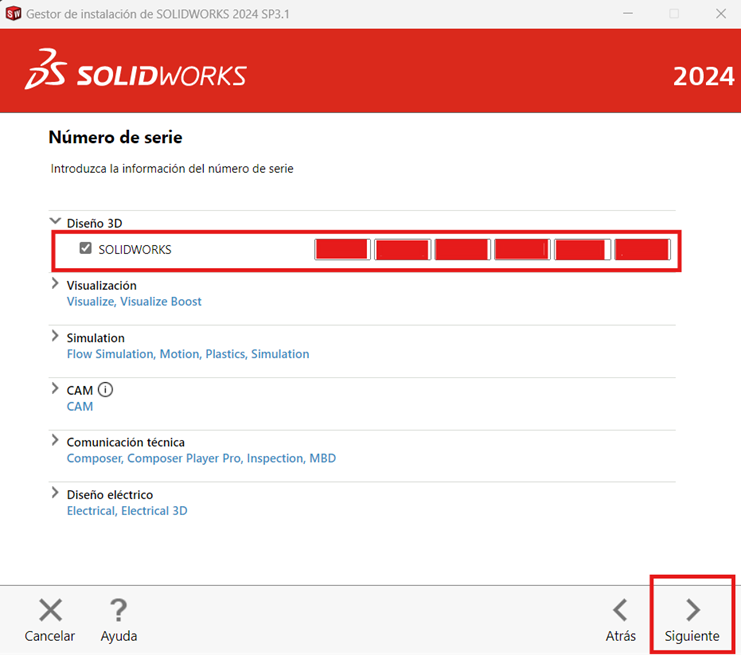Click the second serial number field
Screen dimensions: 741x655
point(402,250)
